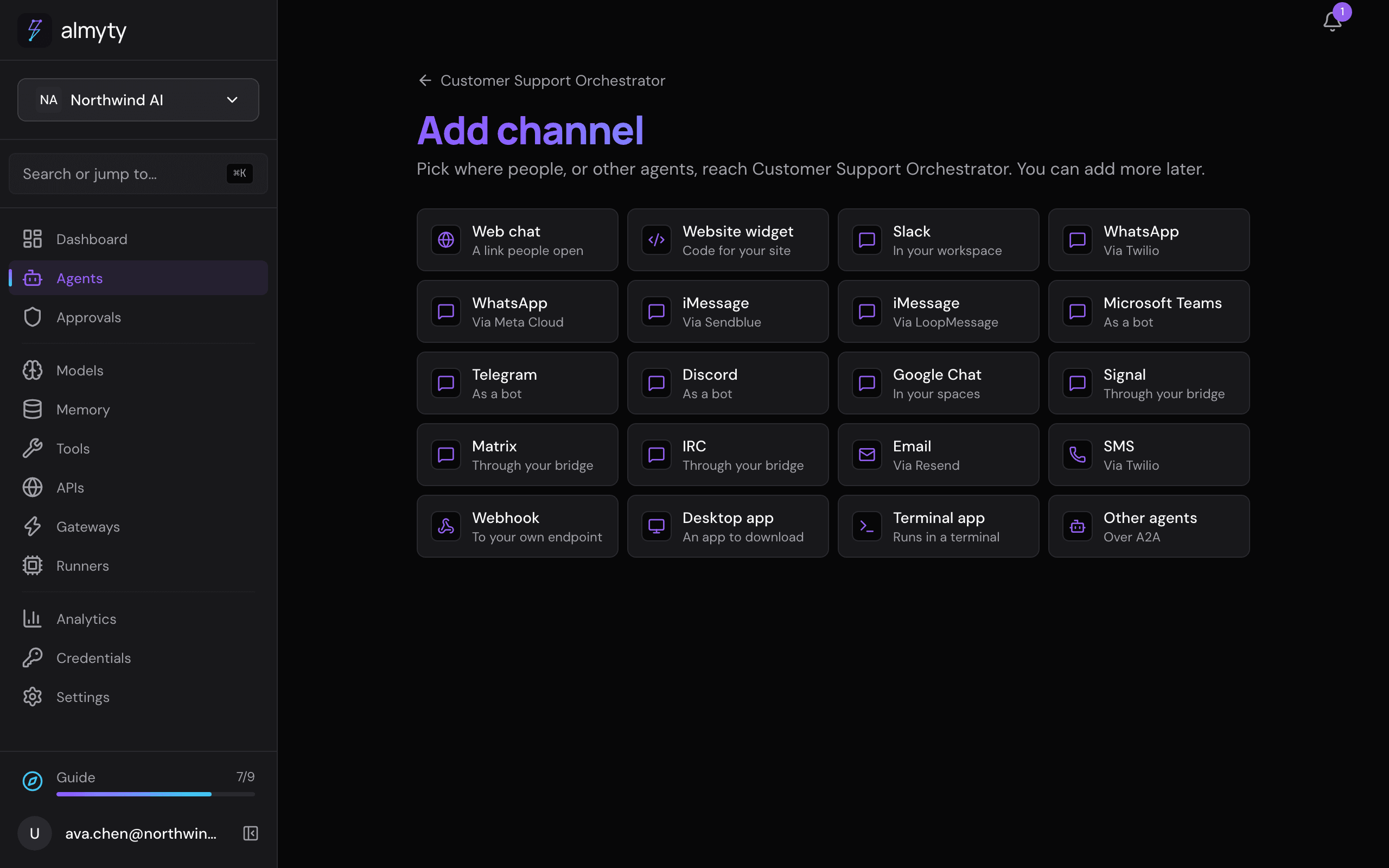Open Settings in sidebar
This screenshot has height=868, width=1389.
[138, 697]
